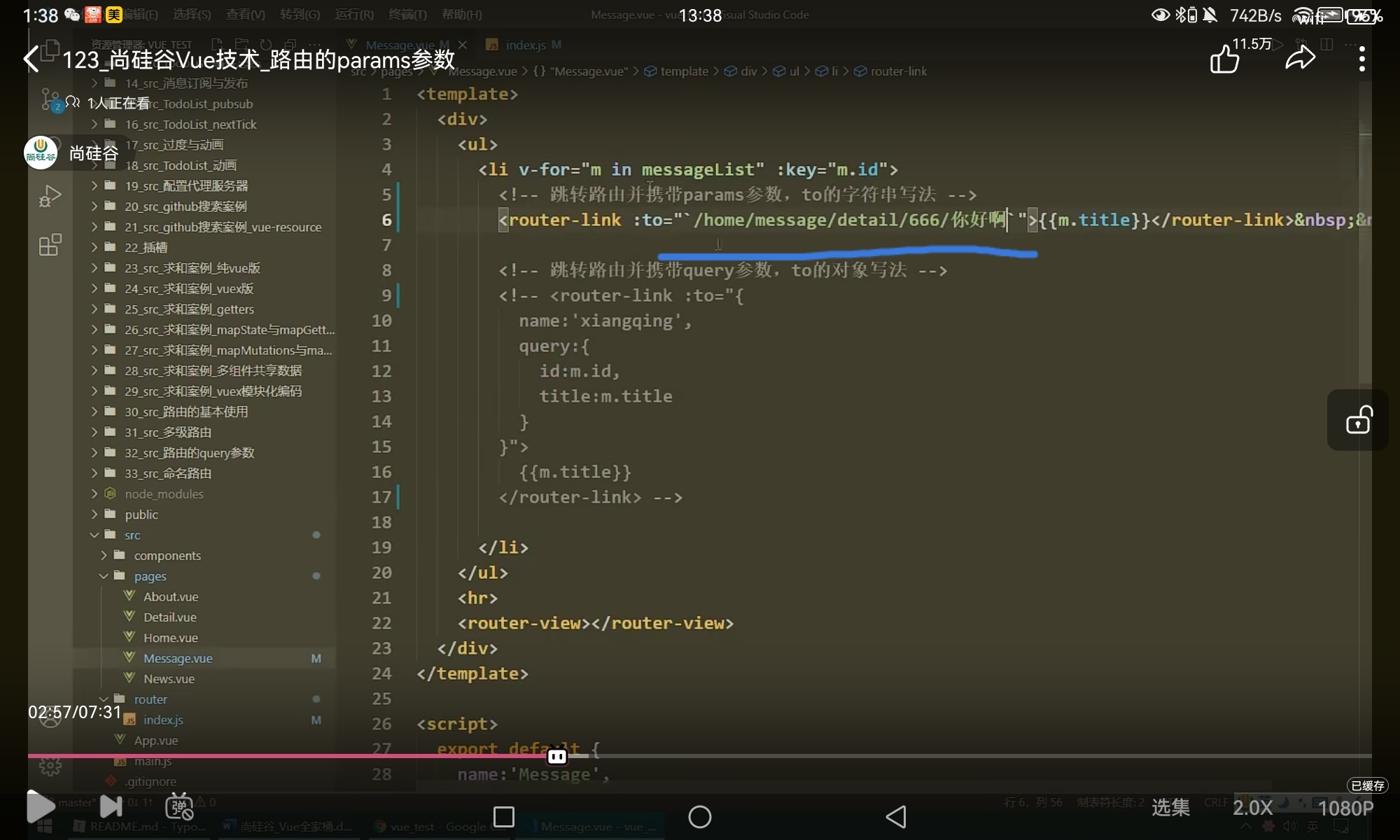1400x840 pixels.
Task: Go back using the top-left arrow
Action: tap(31, 59)
